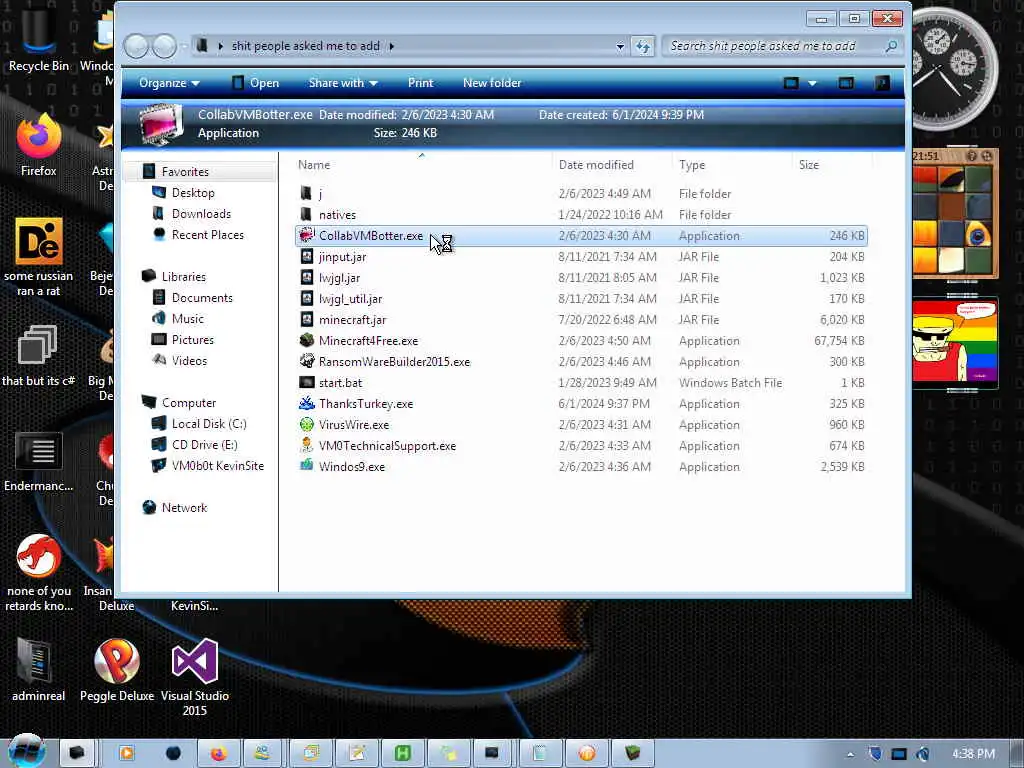Select the Endermanc... desktop icon

point(39,461)
